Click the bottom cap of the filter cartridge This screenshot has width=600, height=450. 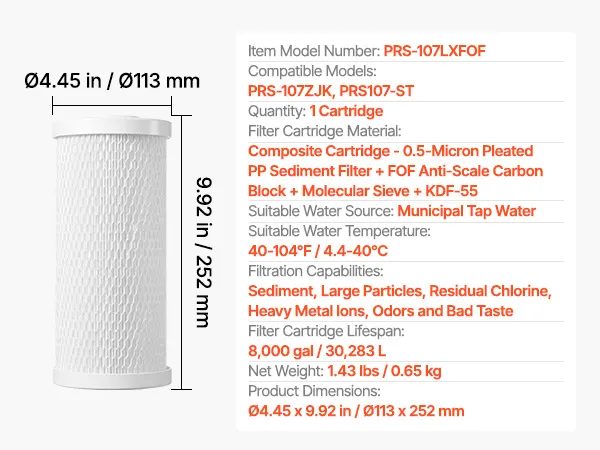112,378
